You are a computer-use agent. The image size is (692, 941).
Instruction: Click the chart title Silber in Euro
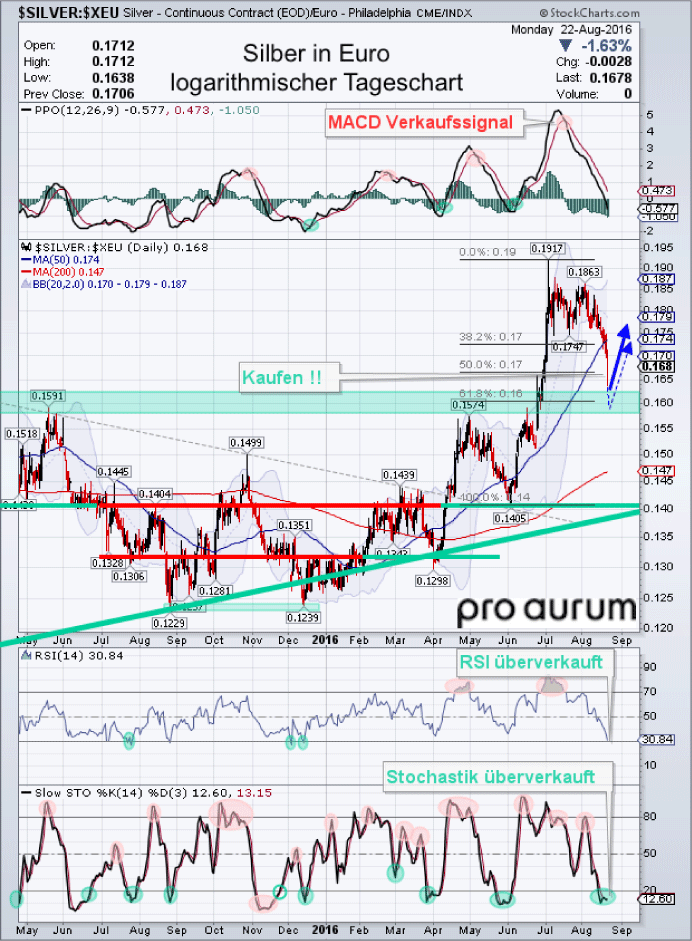pyautogui.click(x=316, y=54)
